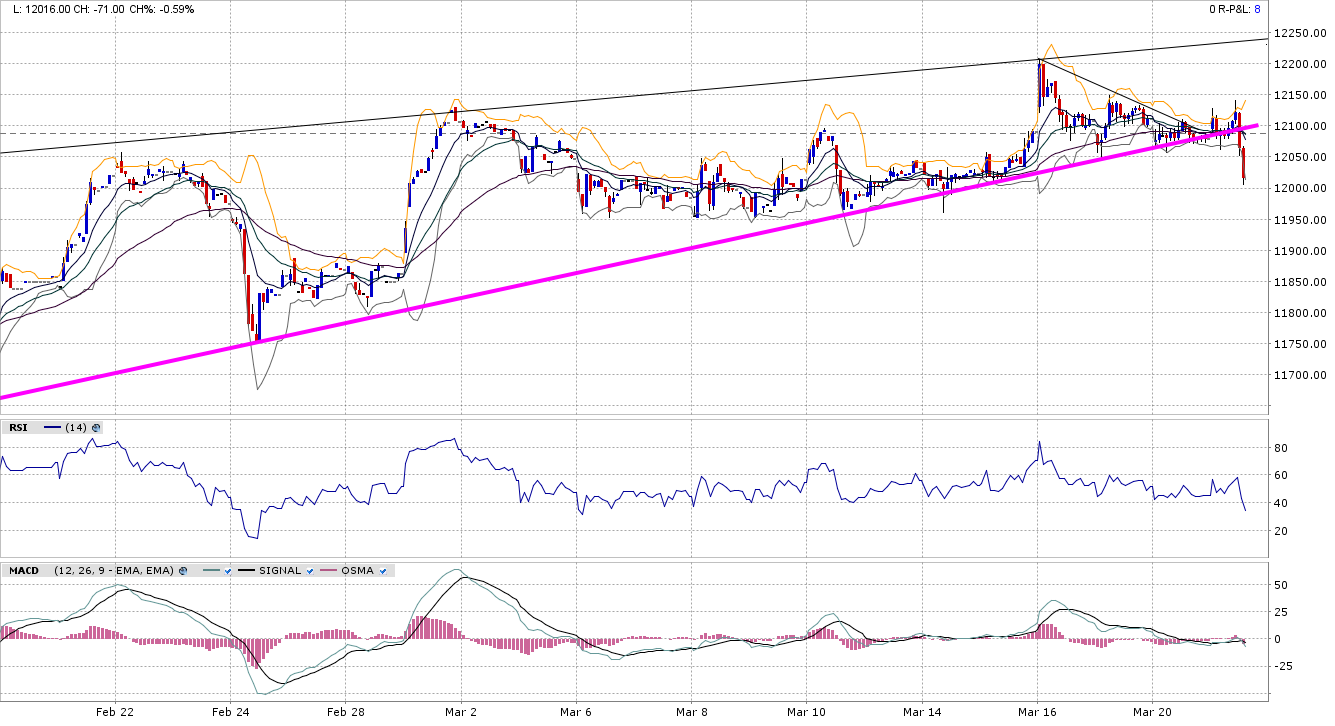
Task: Toggle the MACD line visibility checkbox
Action: coord(229,571)
